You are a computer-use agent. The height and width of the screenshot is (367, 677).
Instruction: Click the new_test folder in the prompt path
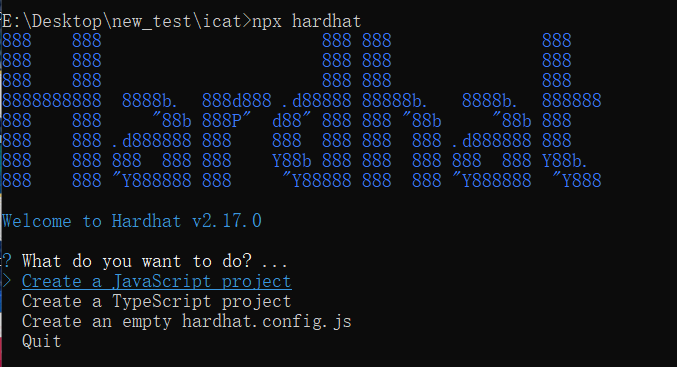coord(152,22)
